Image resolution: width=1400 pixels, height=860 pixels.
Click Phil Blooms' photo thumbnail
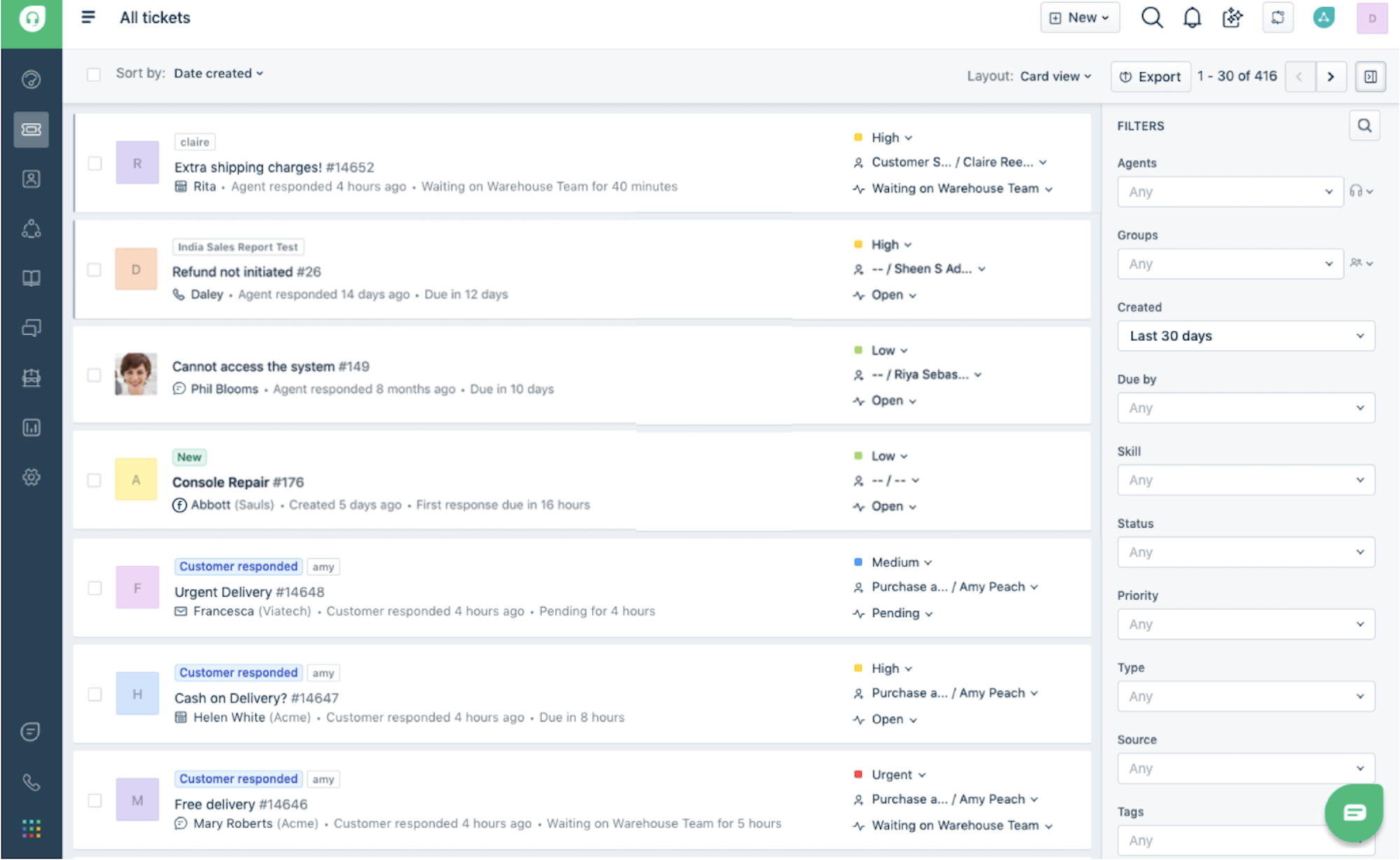[136, 374]
